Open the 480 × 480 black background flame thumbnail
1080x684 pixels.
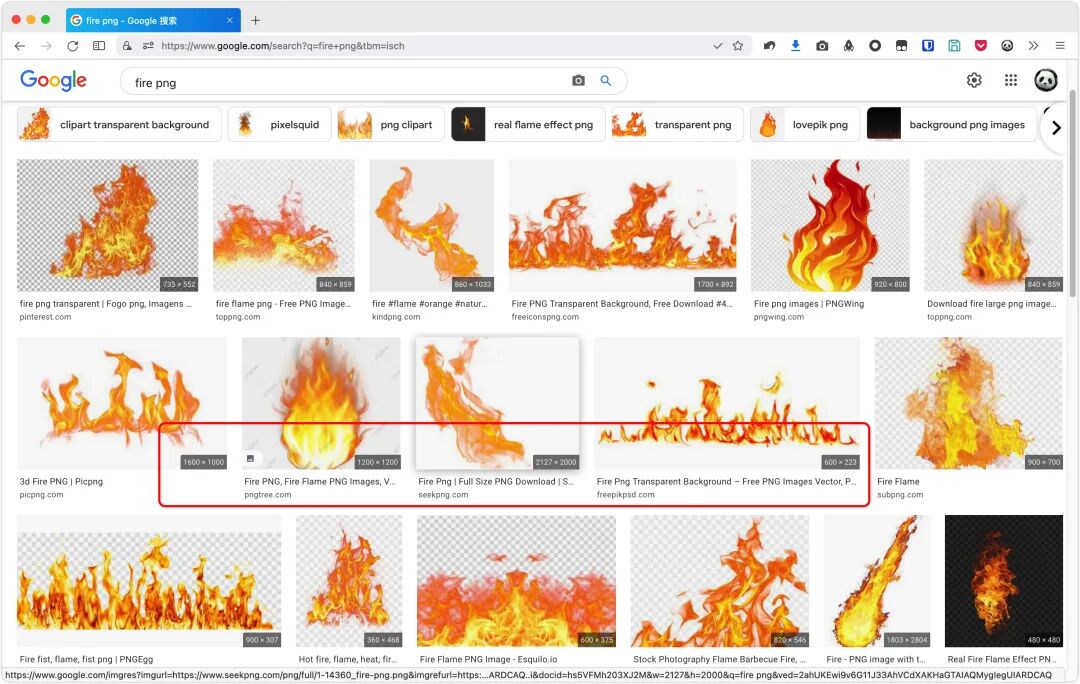[x=1004, y=581]
